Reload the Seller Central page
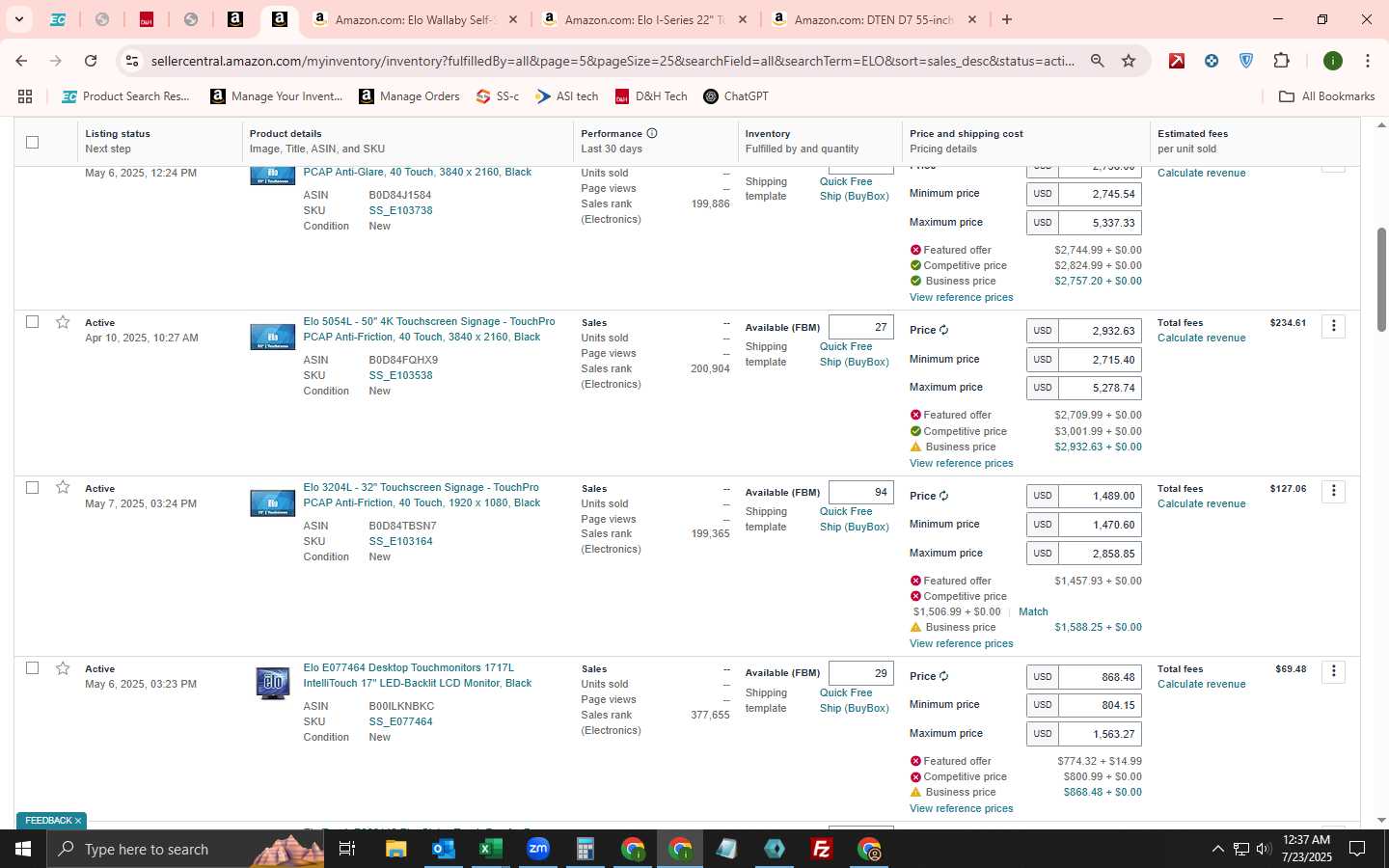The width and height of the screenshot is (1389, 868). (91, 61)
